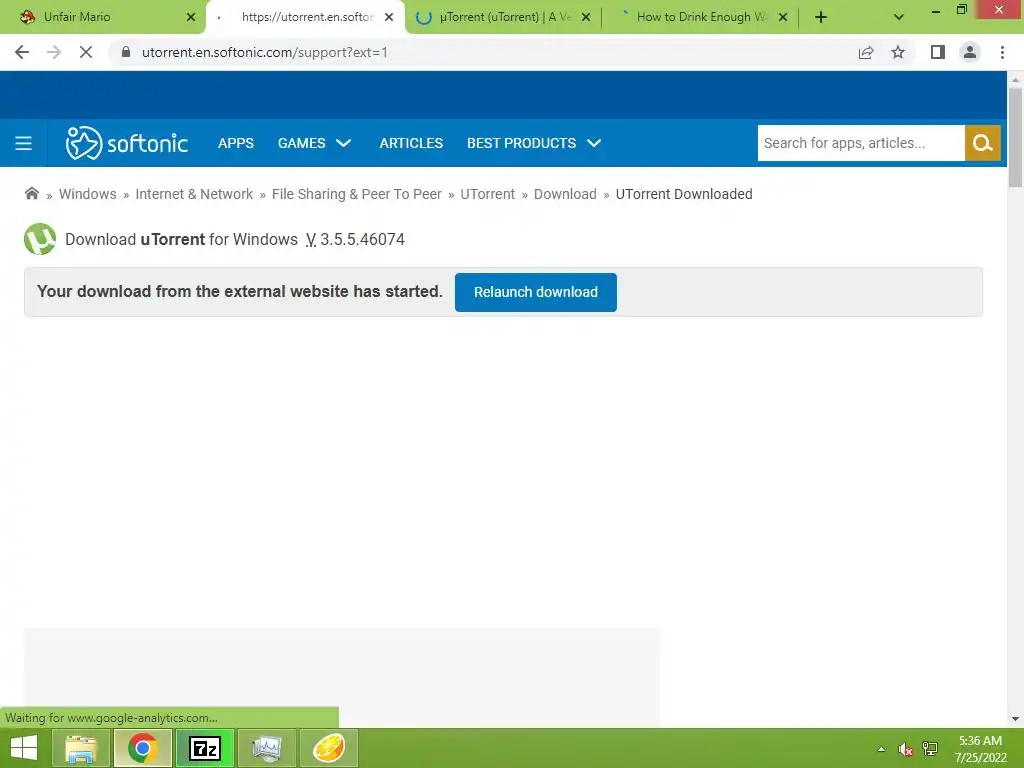
Task: Close the µTorrent (uTorrent) tab
Action: 586,17
